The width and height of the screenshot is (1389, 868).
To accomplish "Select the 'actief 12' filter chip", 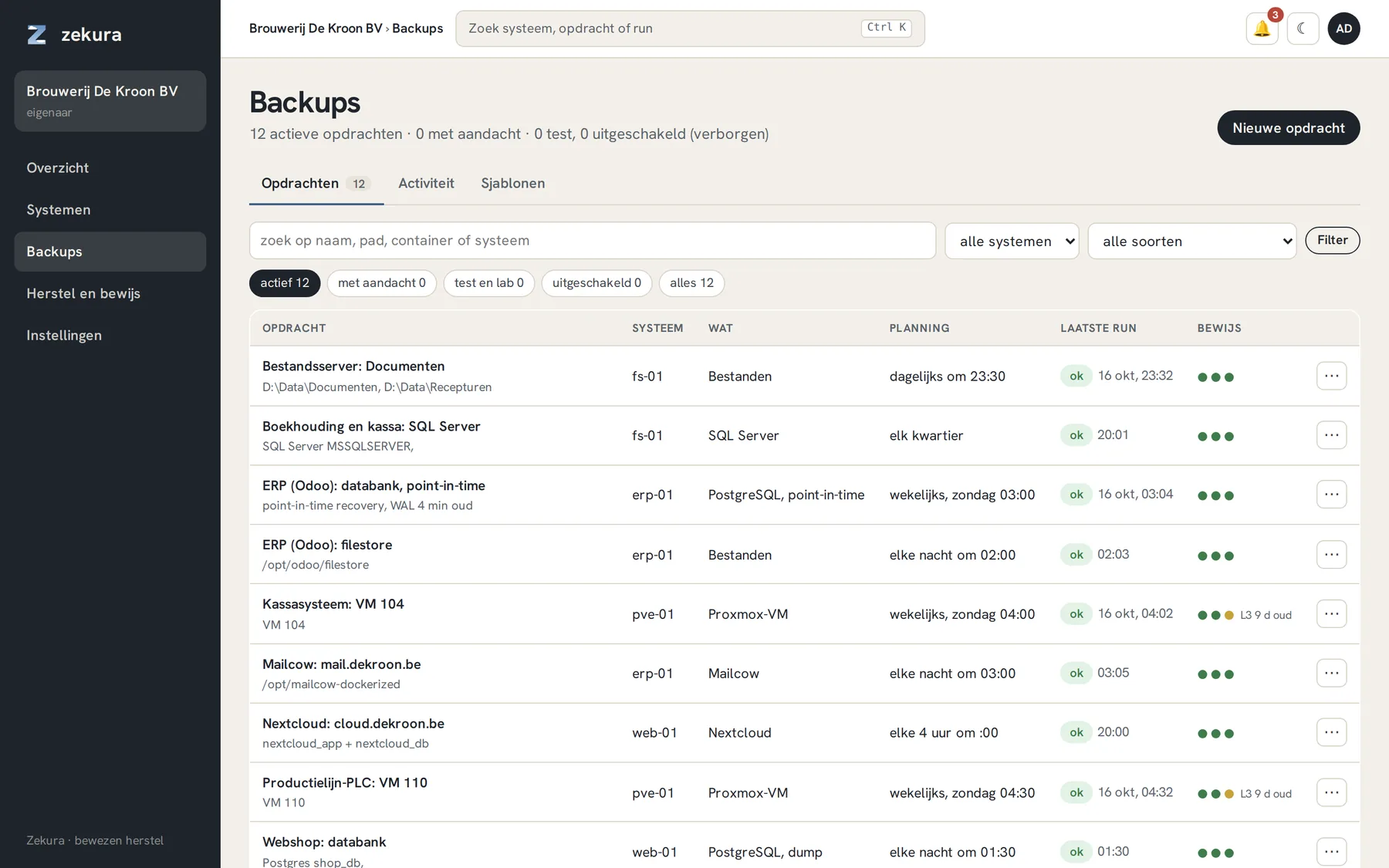I will pos(285,283).
